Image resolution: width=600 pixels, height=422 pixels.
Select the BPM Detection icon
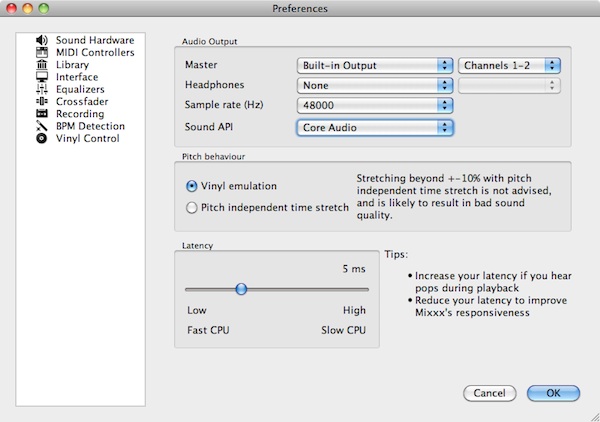click(x=42, y=126)
